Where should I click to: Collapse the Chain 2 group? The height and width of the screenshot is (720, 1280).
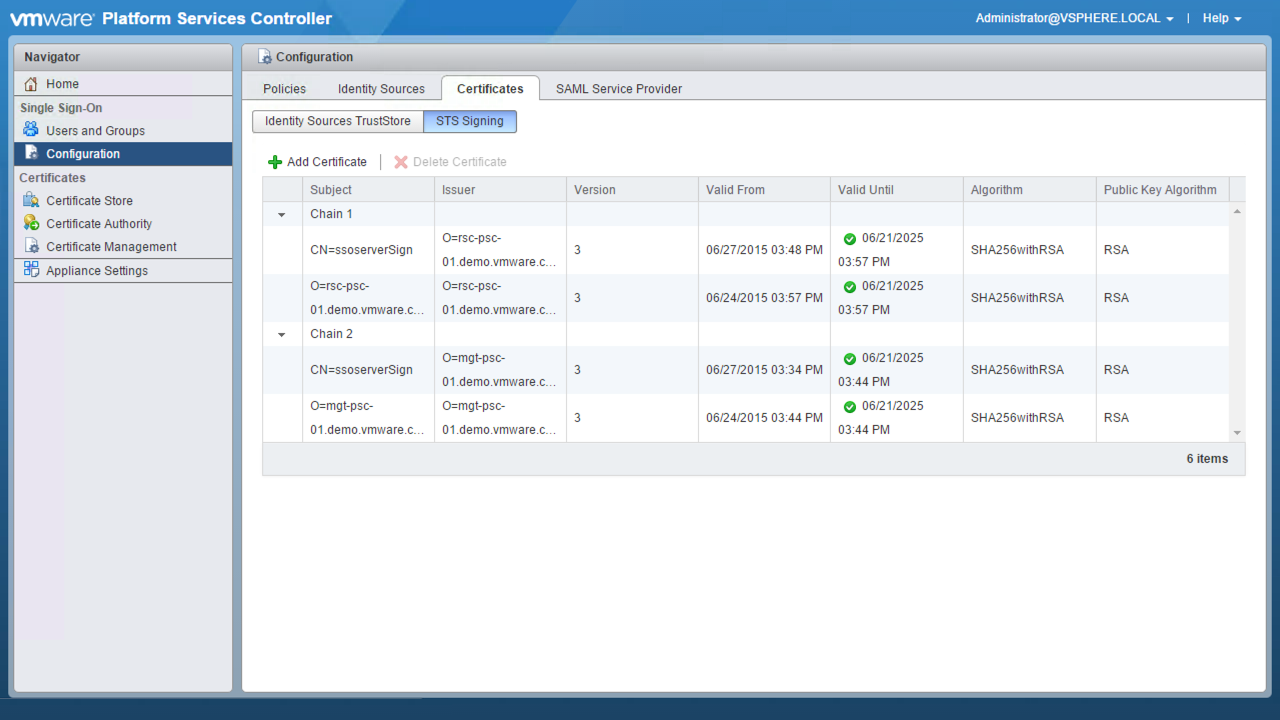point(282,335)
